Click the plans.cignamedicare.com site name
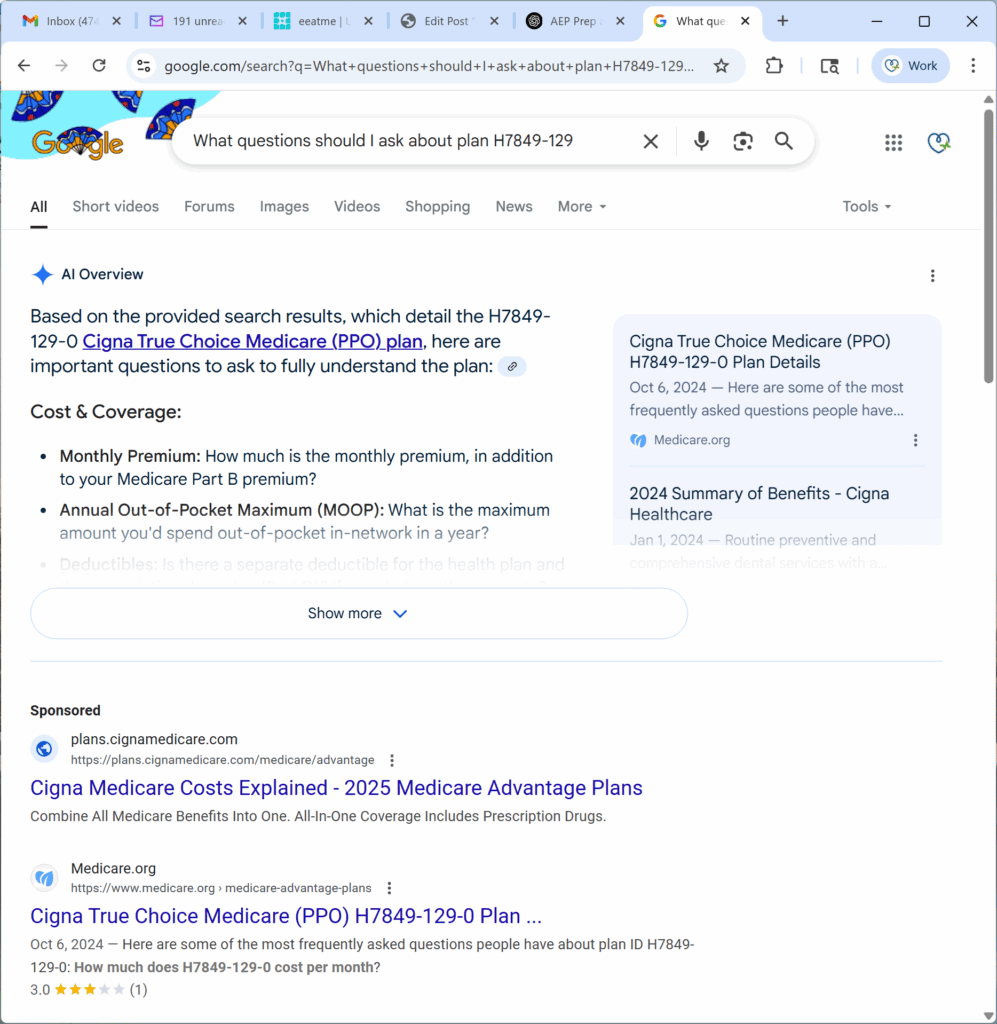The width and height of the screenshot is (997, 1024). [x=154, y=739]
